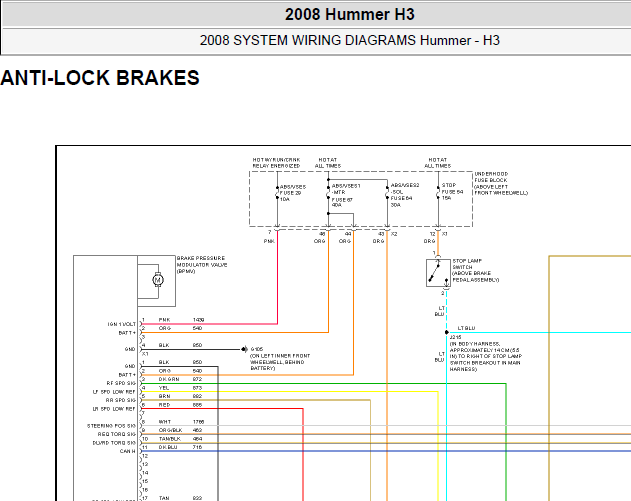Click the motor symbol inside the BPMV box
The image size is (631, 501).
pyautogui.click(x=158, y=280)
